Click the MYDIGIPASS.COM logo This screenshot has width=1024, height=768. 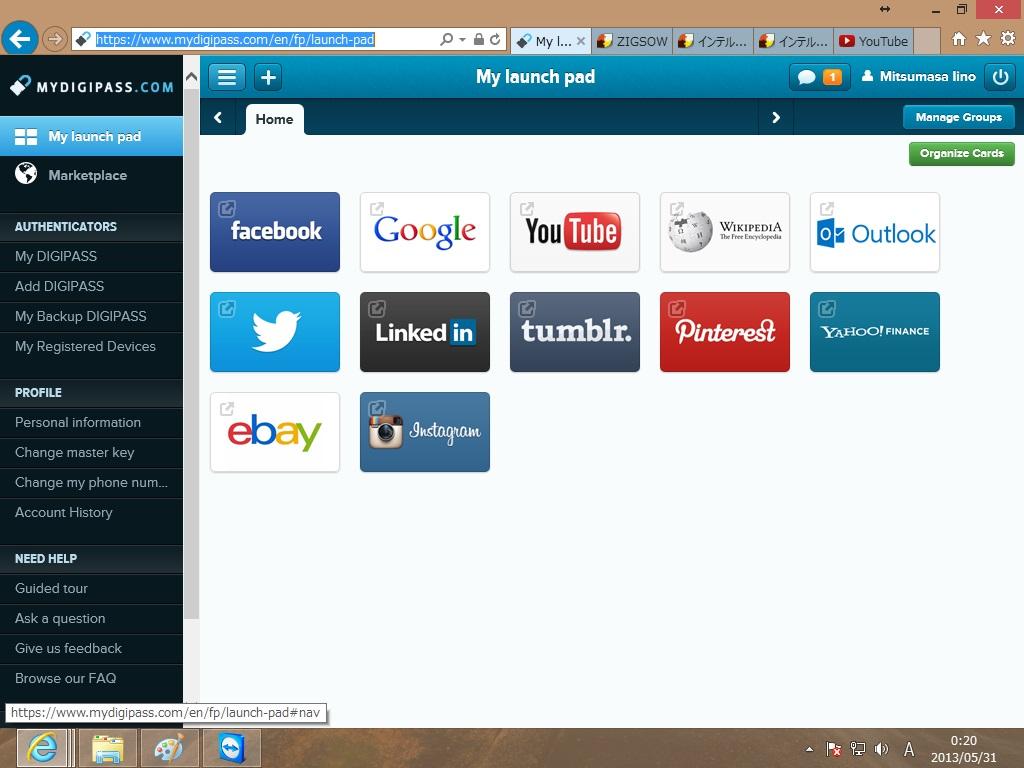coord(92,86)
